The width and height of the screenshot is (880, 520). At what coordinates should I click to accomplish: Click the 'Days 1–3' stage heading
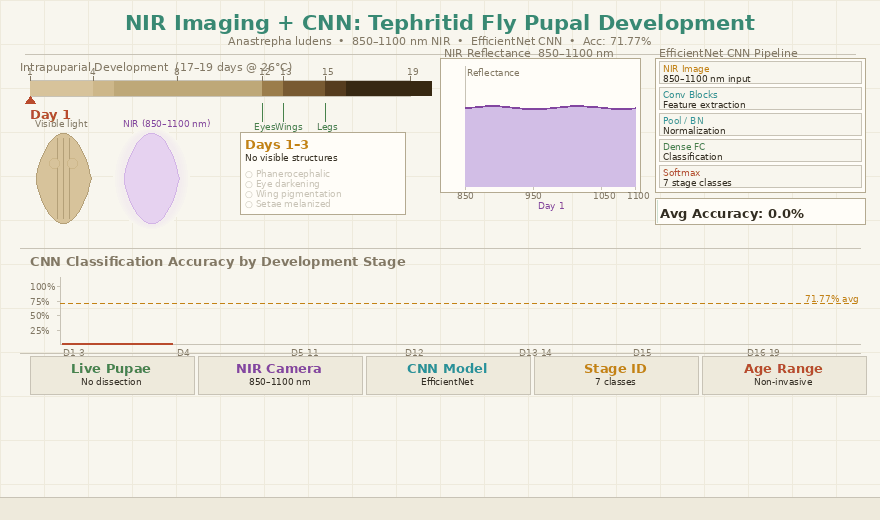[x=277, y=145]
